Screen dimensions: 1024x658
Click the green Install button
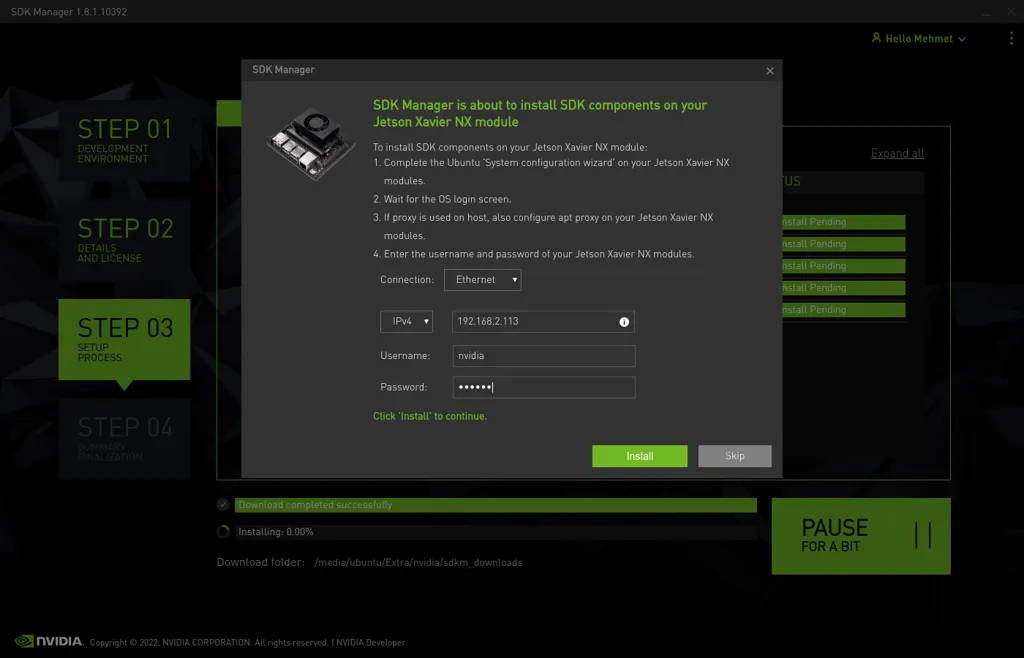[x=639, y=456]
